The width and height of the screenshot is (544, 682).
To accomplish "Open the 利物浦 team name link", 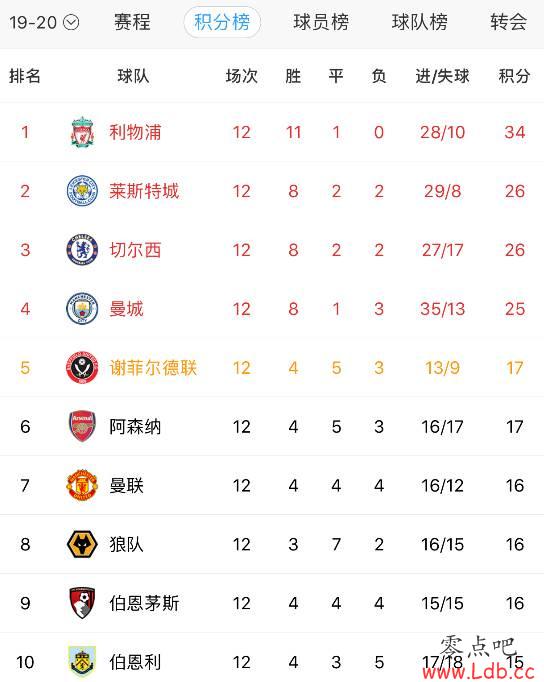I will (x=135, y=132).
